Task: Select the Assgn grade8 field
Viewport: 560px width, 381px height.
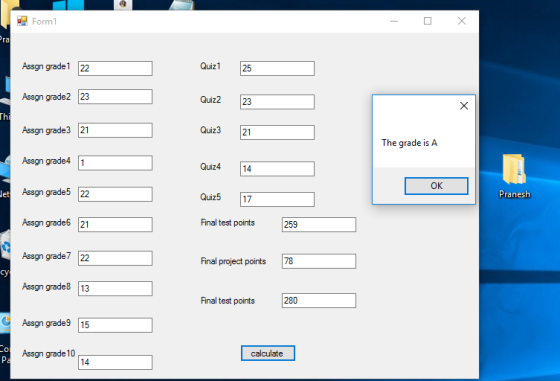Action: click(115, 289)
